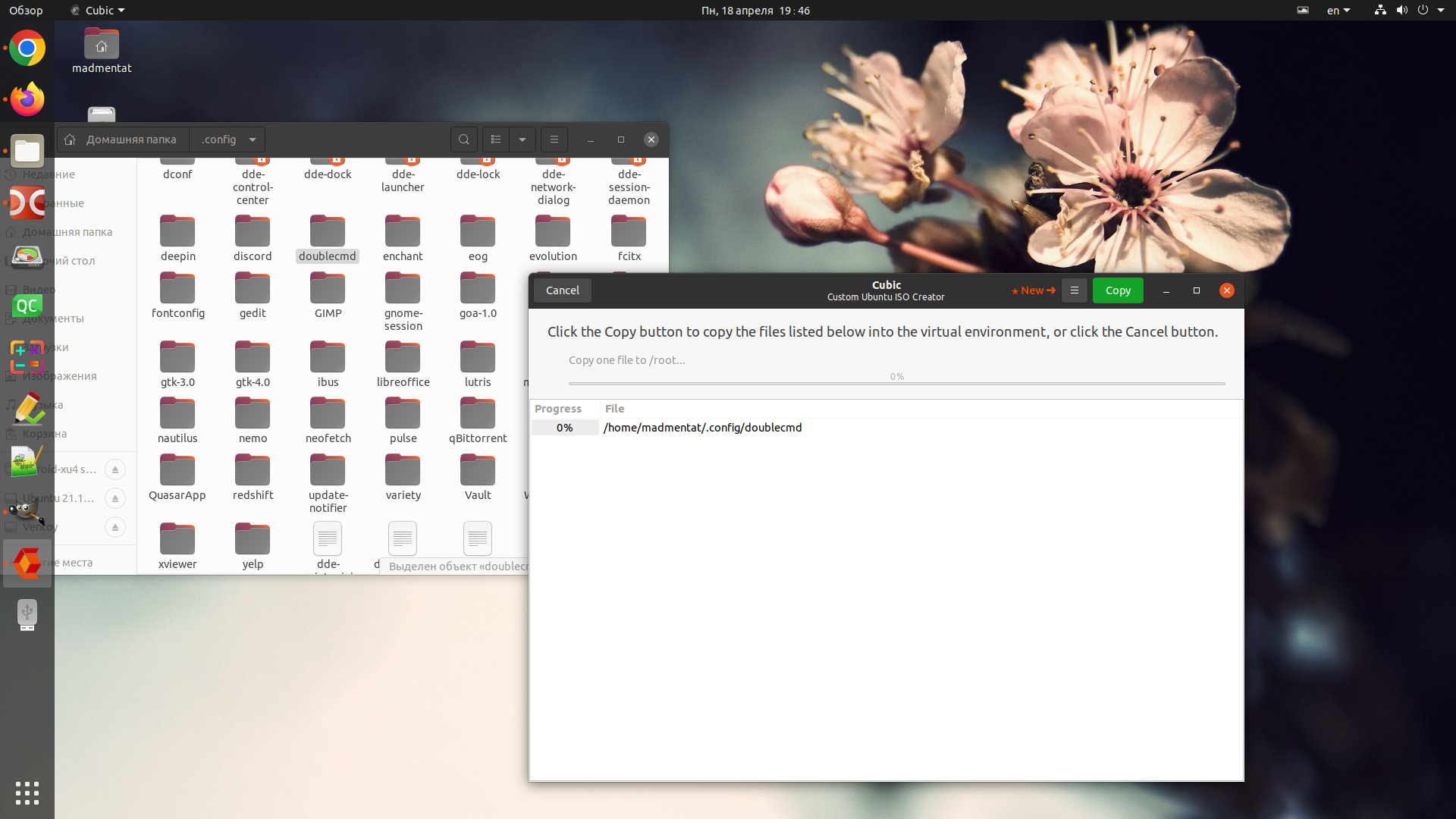Viewport: 1456px width, 819px height.
Task: Click search icon in Files window
Action: coord(464,140)
